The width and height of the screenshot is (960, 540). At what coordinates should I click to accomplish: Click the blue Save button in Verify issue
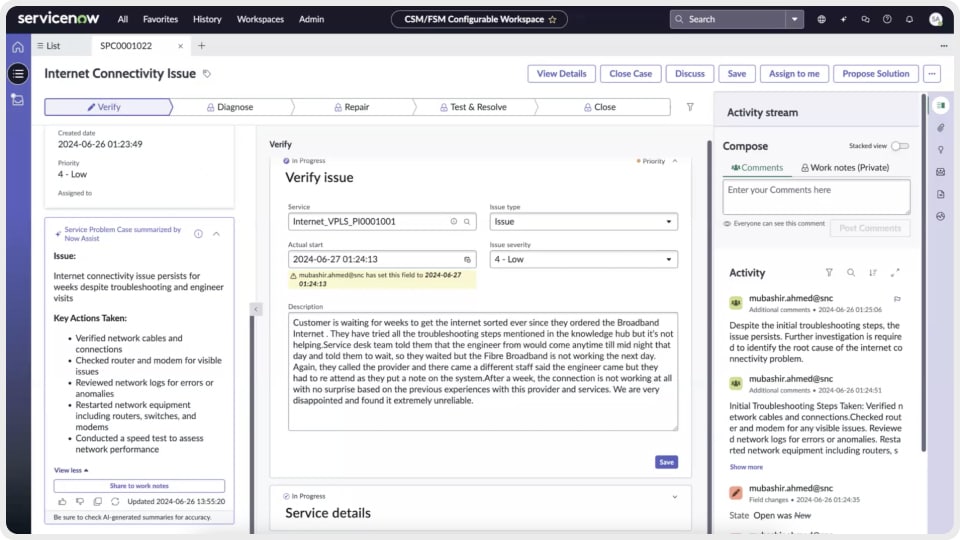(666, 462)
